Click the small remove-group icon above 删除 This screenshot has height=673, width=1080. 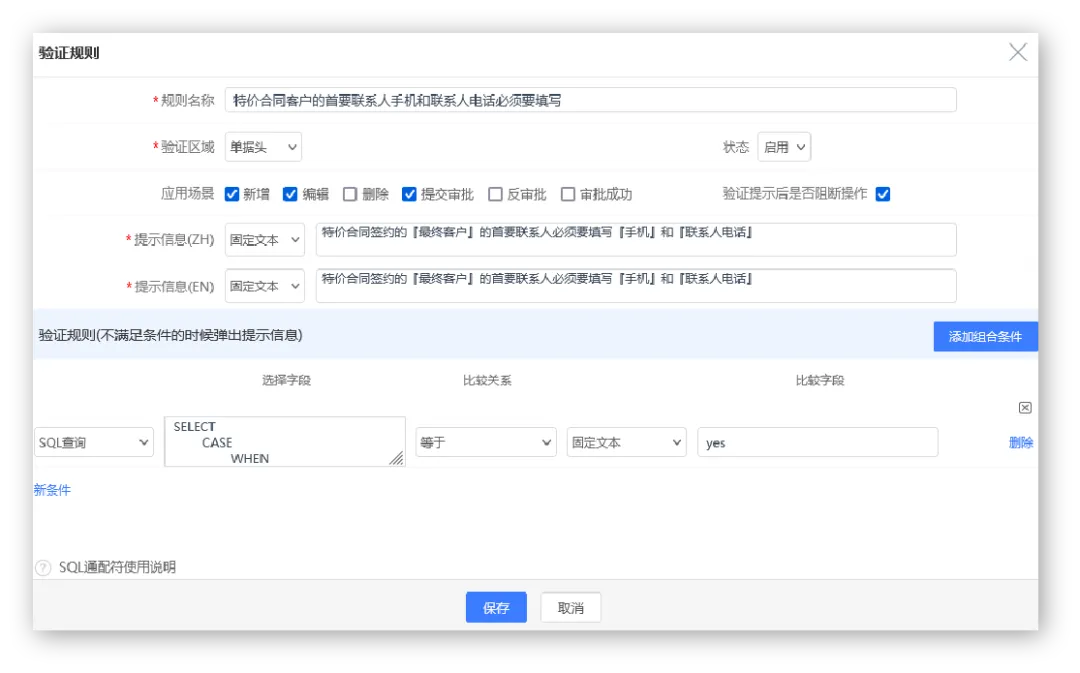pos(1025,408)
